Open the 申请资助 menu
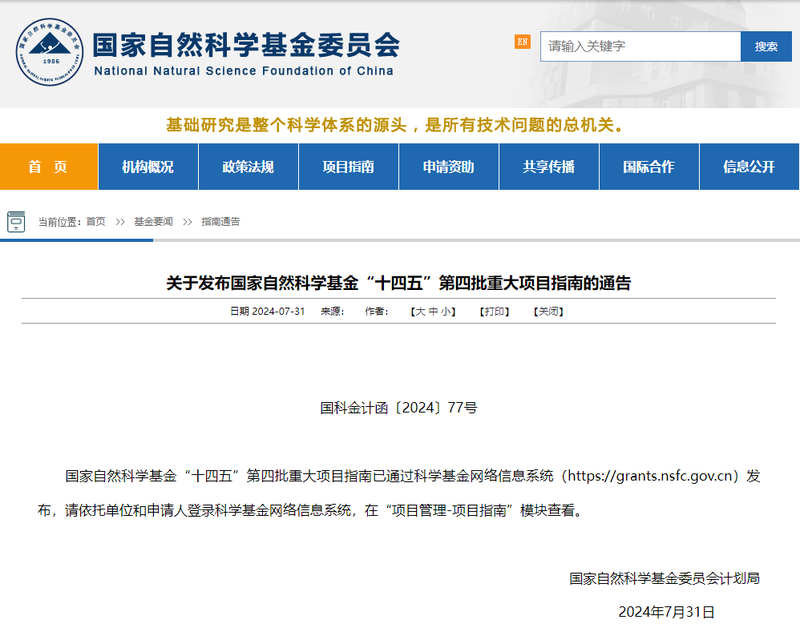Screen dimensions: 800x640 click(x=448, y=167)
